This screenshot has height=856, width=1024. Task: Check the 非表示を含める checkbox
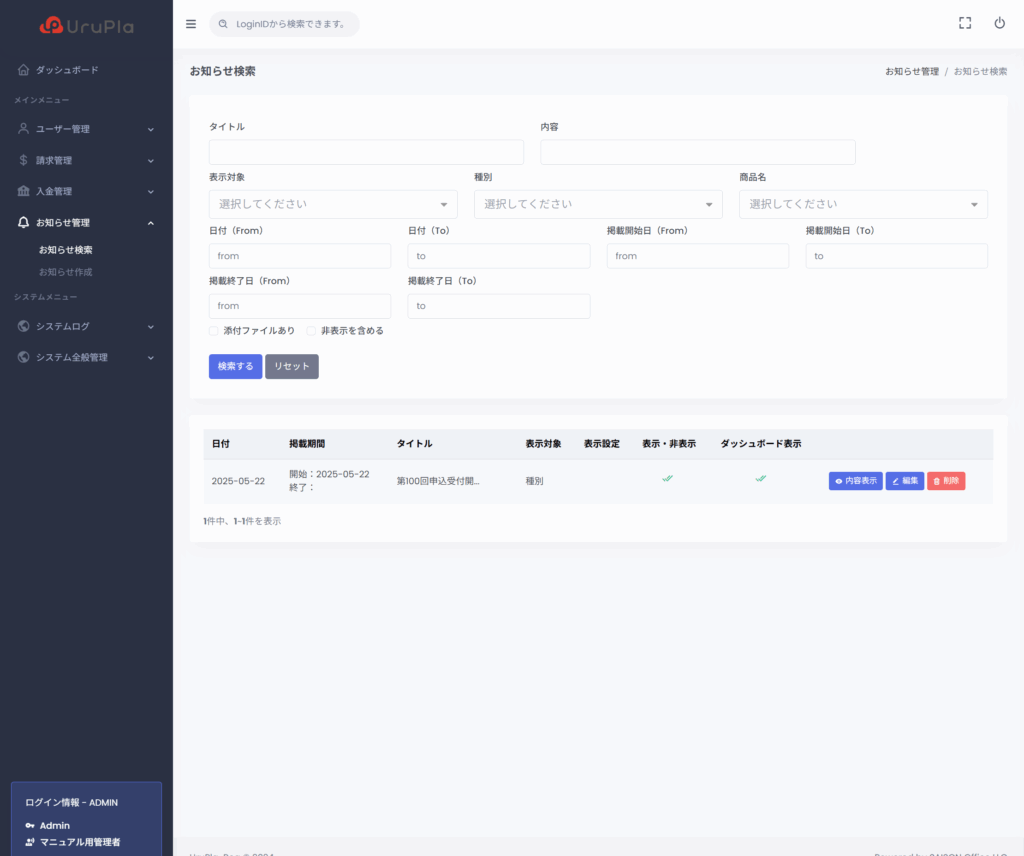pos(312,331)
